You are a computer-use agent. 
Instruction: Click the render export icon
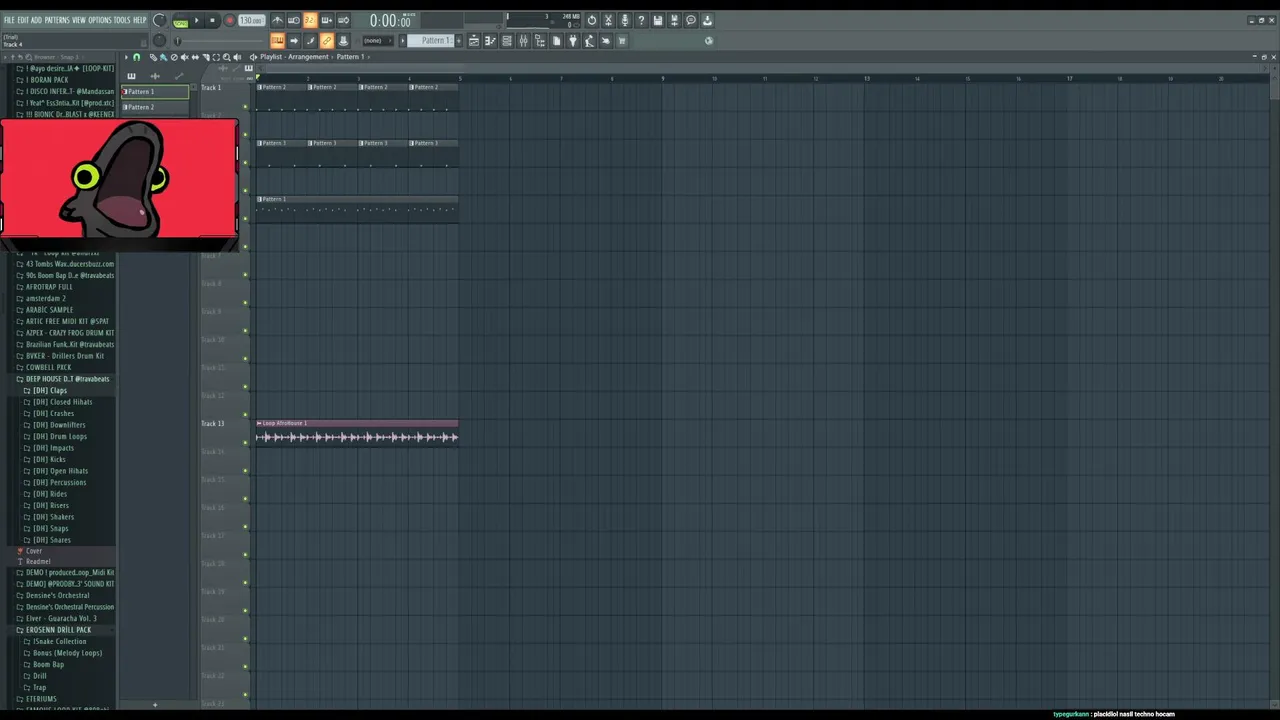(x=674, y=20)
